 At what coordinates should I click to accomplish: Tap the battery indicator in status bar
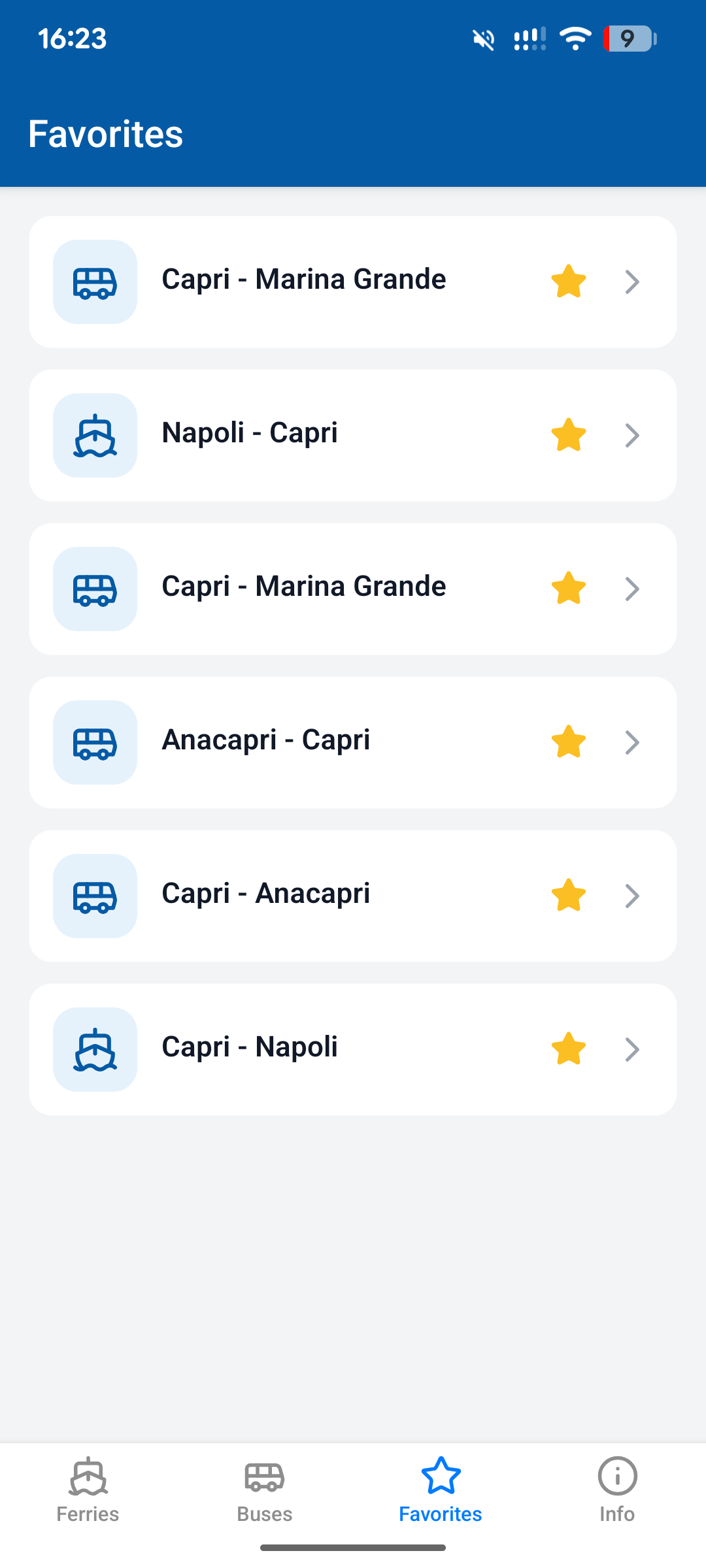tap(630, 39)
